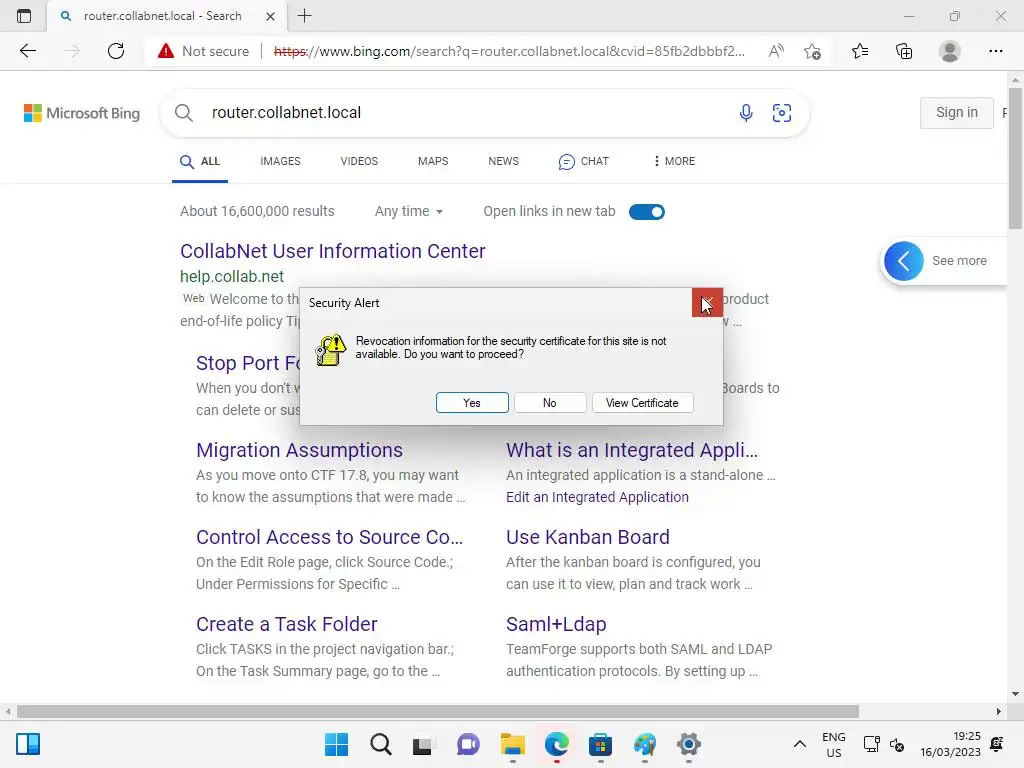1024x768 pixels.
Task: Open File Explorer from taskbar
Action: [x=513, y=744]
